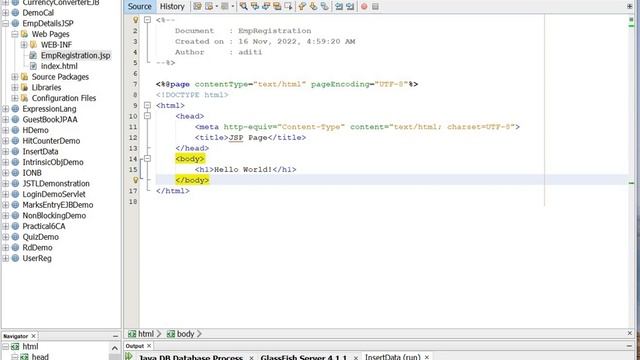The width and height of the screenshot is (640, 360).
Task: Jump to Last Edit location icon
Action: 198,7
